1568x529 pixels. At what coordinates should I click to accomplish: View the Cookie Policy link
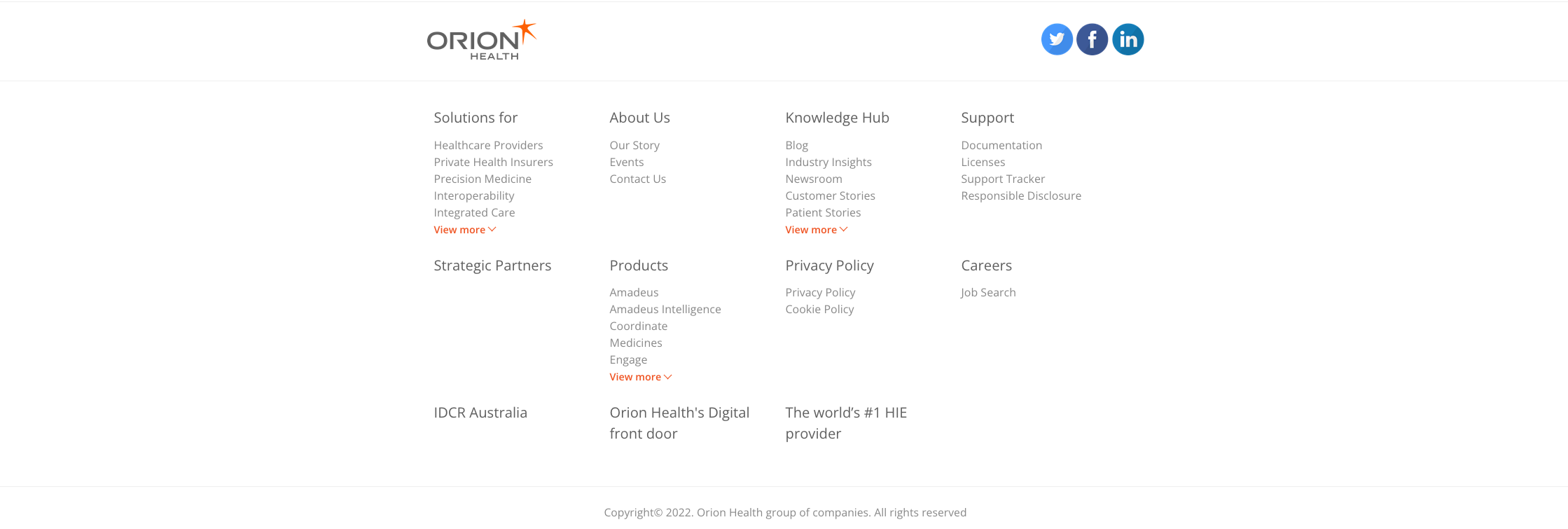(819, 309)
